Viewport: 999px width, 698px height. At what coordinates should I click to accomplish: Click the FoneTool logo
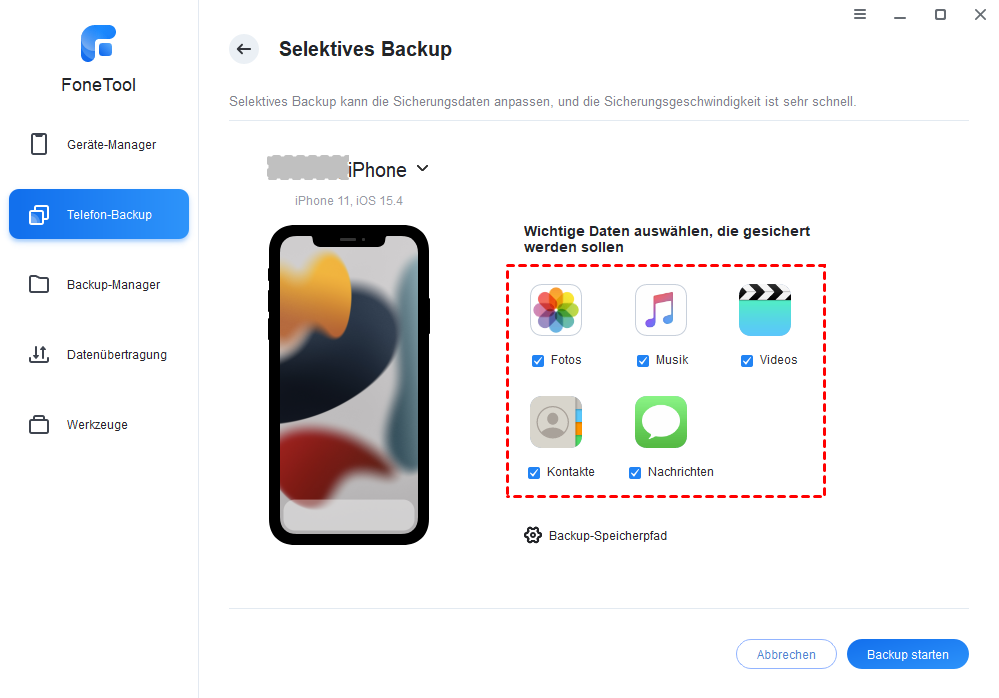point(99,44)
